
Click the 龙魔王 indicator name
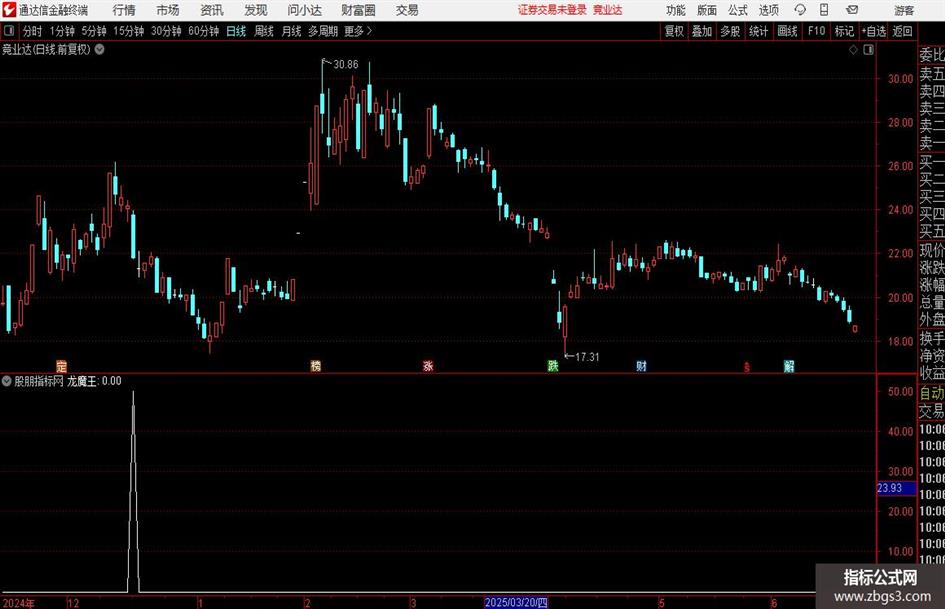point(82,381)
